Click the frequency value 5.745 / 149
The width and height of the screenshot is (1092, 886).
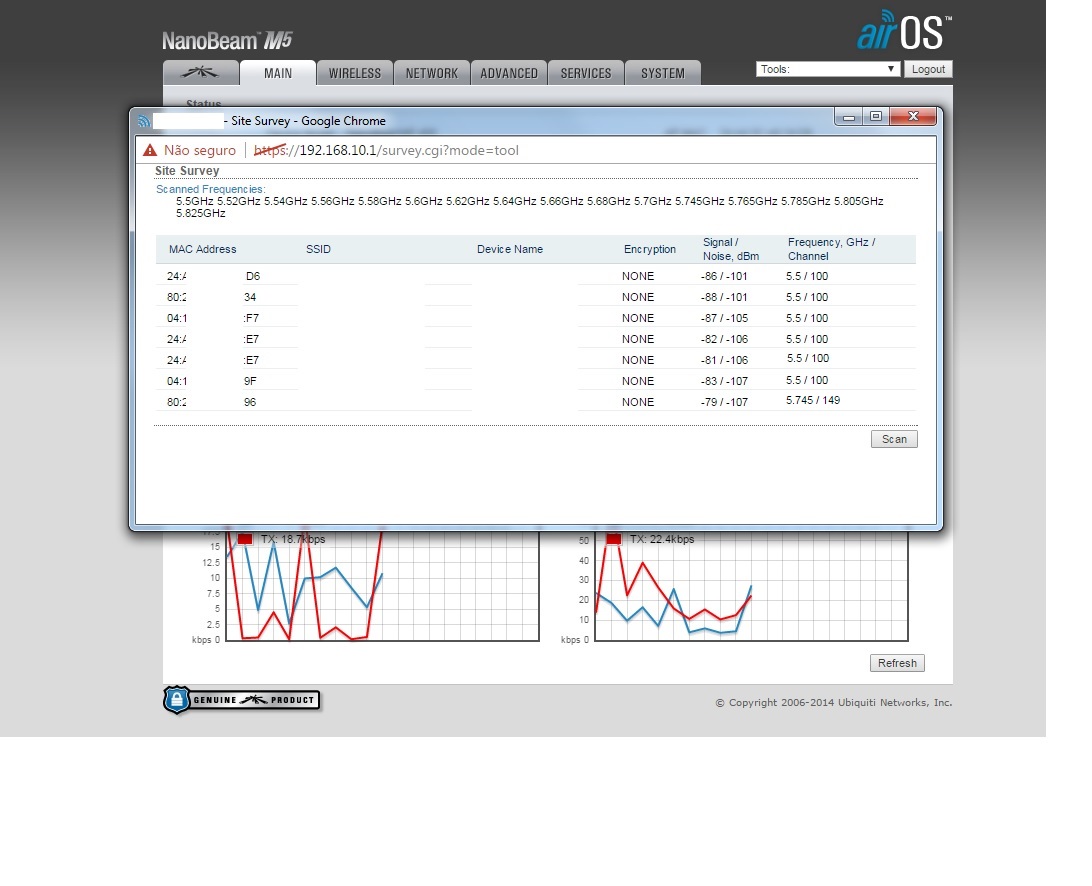[813, 401]
